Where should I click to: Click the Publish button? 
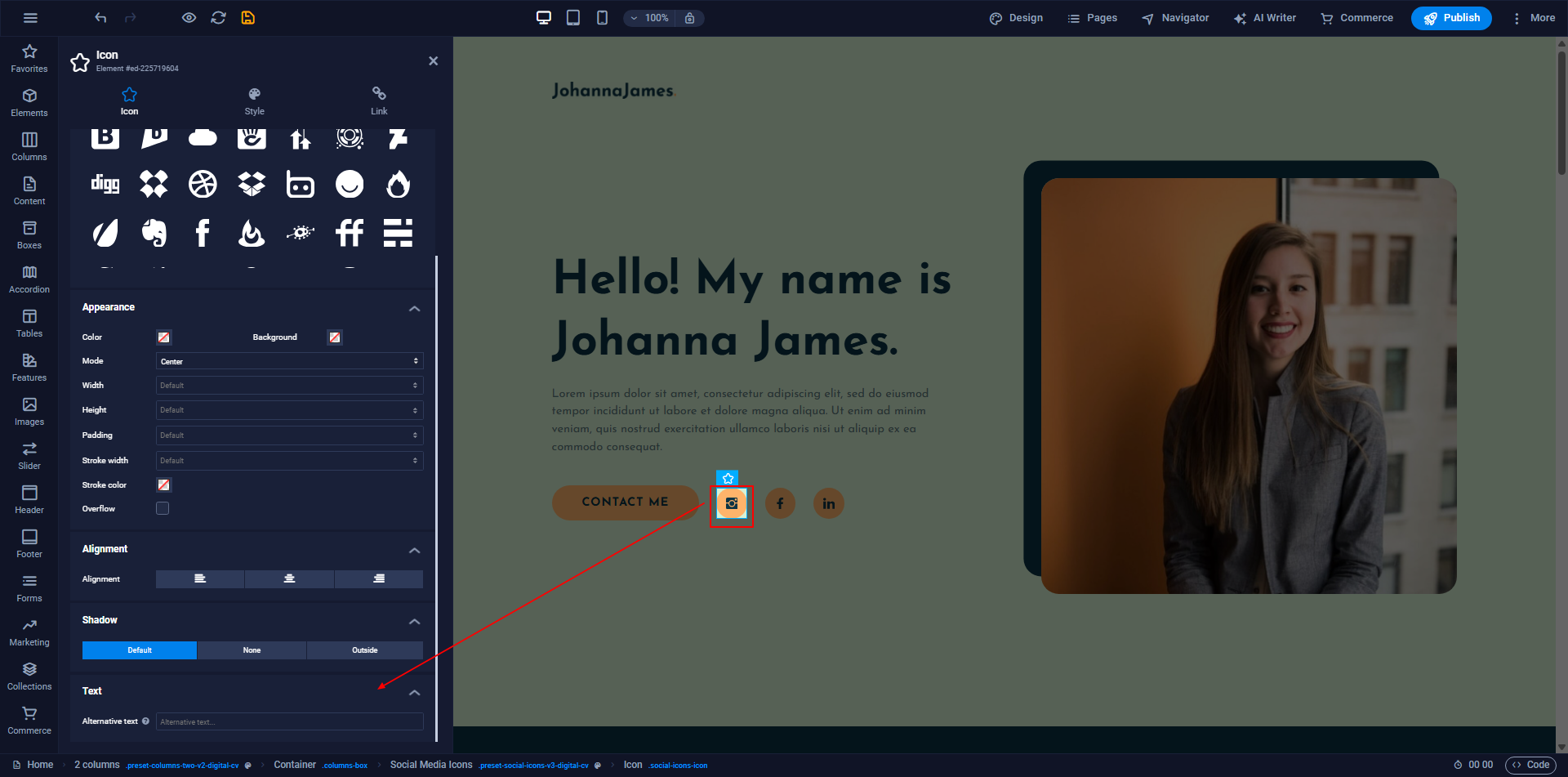(x=1450, y=18)
